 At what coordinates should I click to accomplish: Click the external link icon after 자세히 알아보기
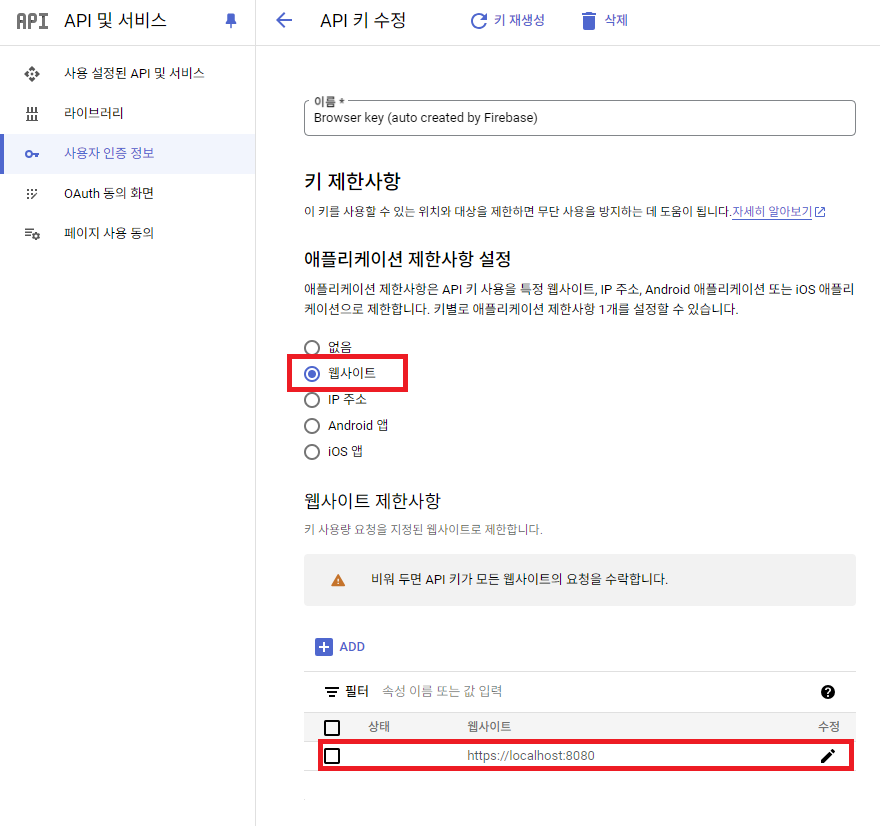820,212
